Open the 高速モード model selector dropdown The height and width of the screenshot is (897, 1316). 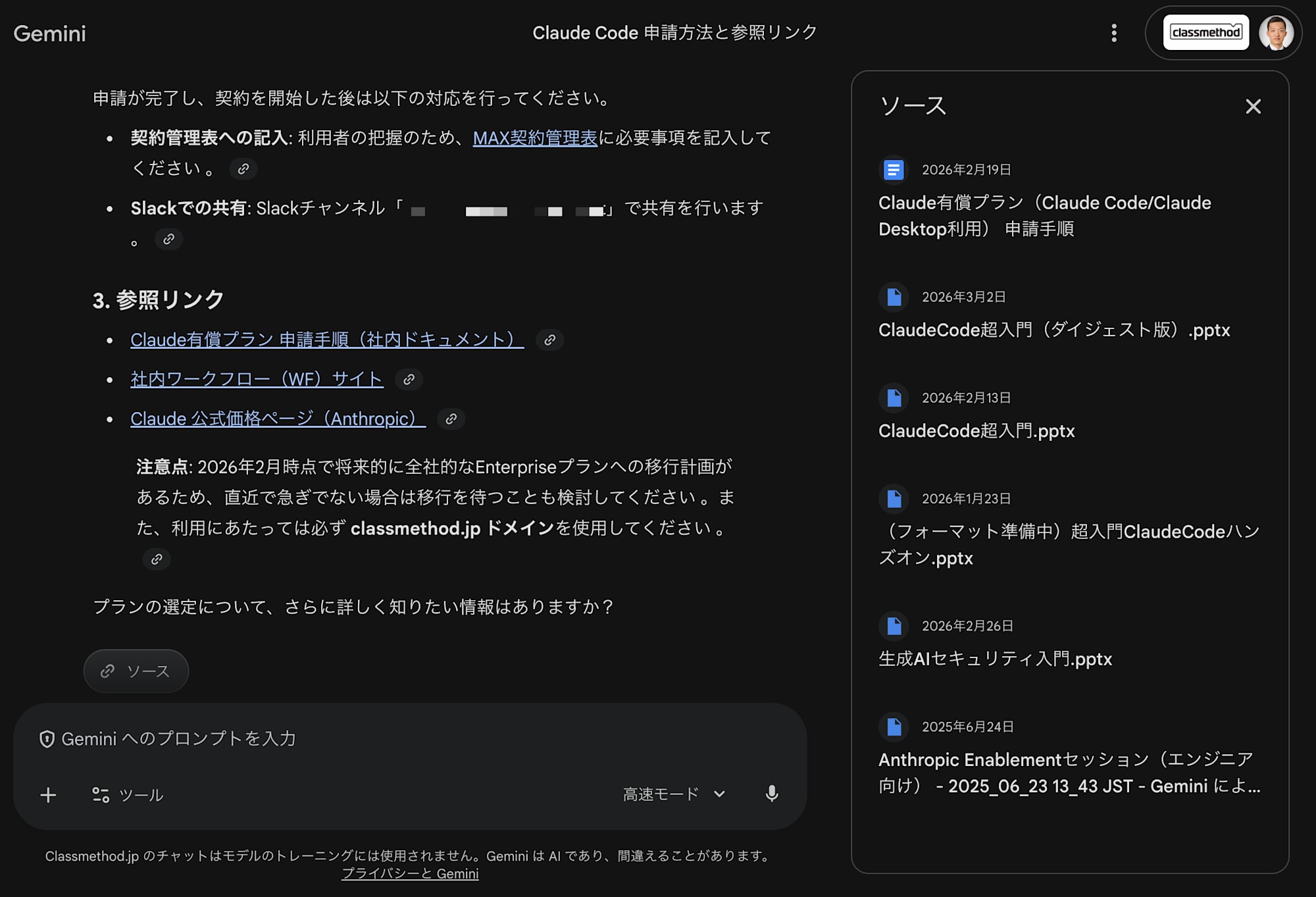coord(671,794)
